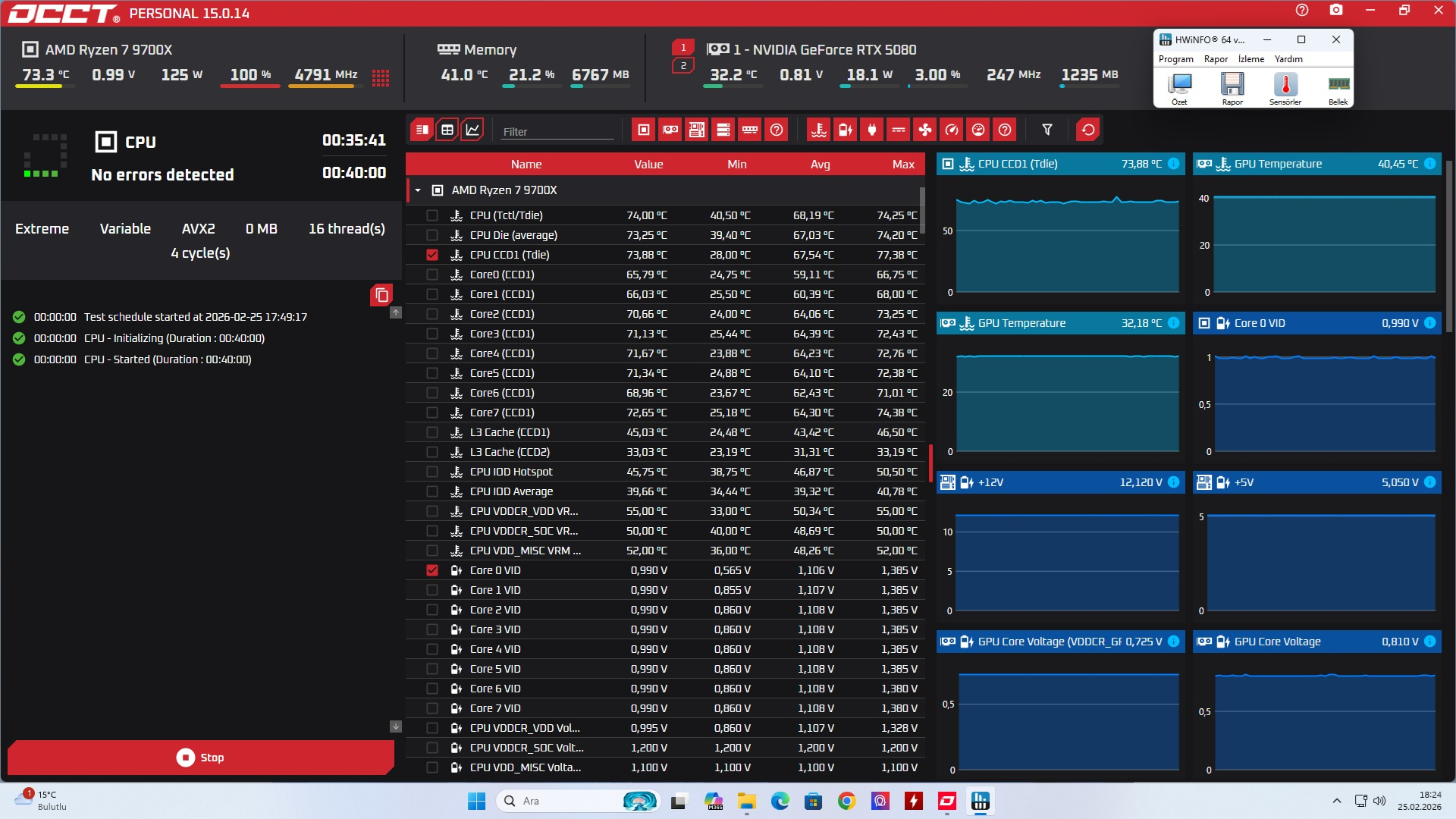Image resolution: width=1456 pixels, height=819 pixels.
Task: Collapse the AMD Ryzen 7 9700X group
Action: pos(418,190)
